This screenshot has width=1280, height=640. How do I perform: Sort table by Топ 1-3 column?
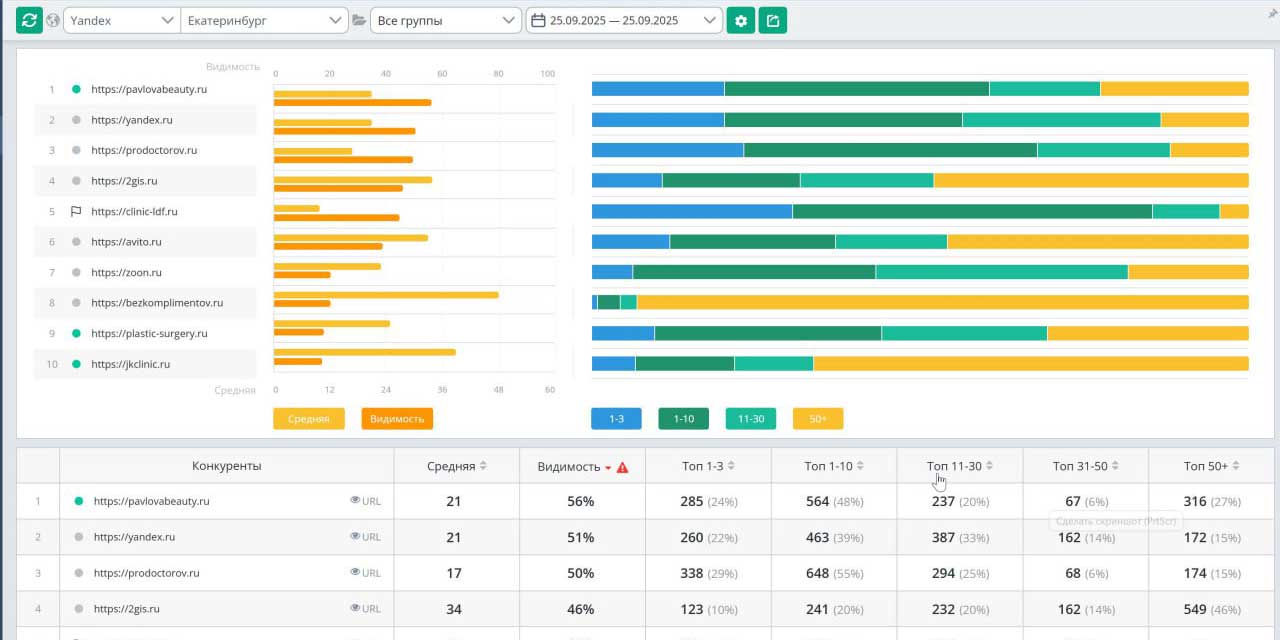[707, 466]
